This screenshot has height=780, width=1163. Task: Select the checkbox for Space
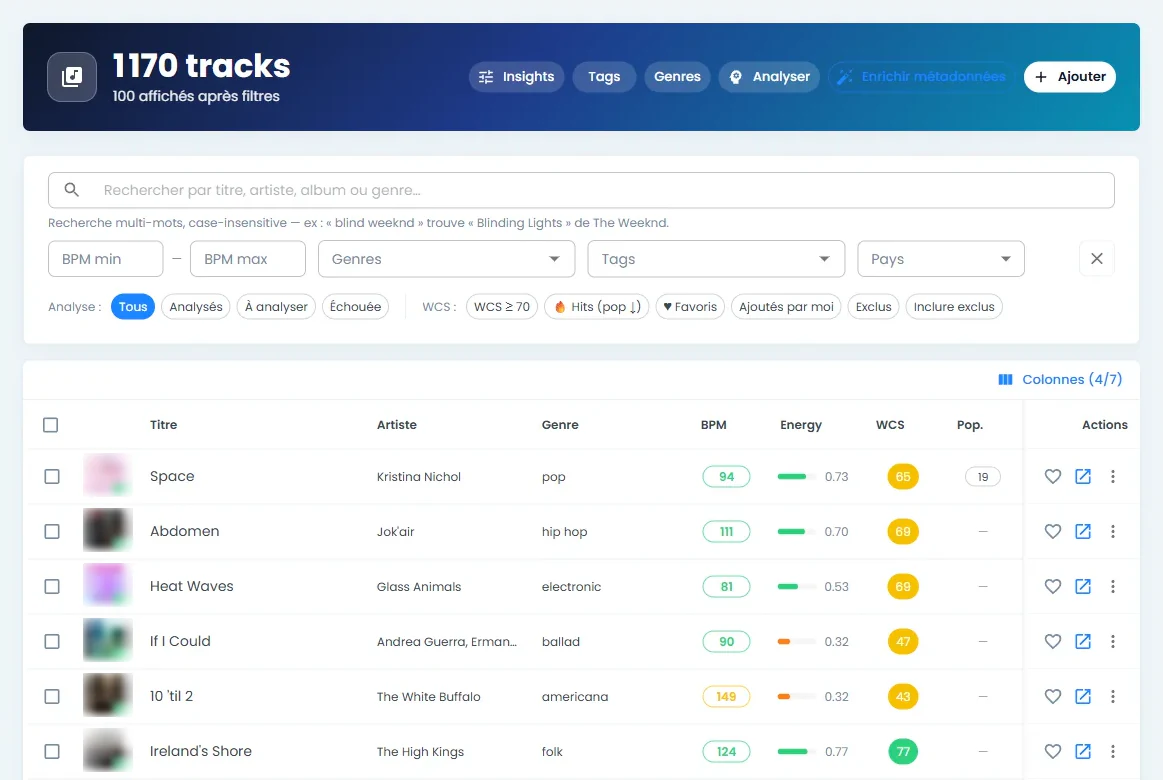[x=52, y=477]
